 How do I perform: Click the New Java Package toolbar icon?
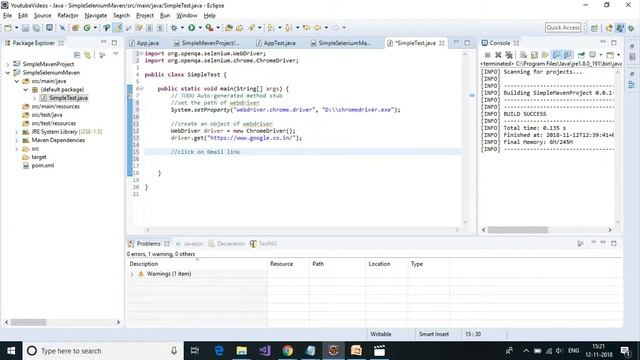click(x=75, y=28)
